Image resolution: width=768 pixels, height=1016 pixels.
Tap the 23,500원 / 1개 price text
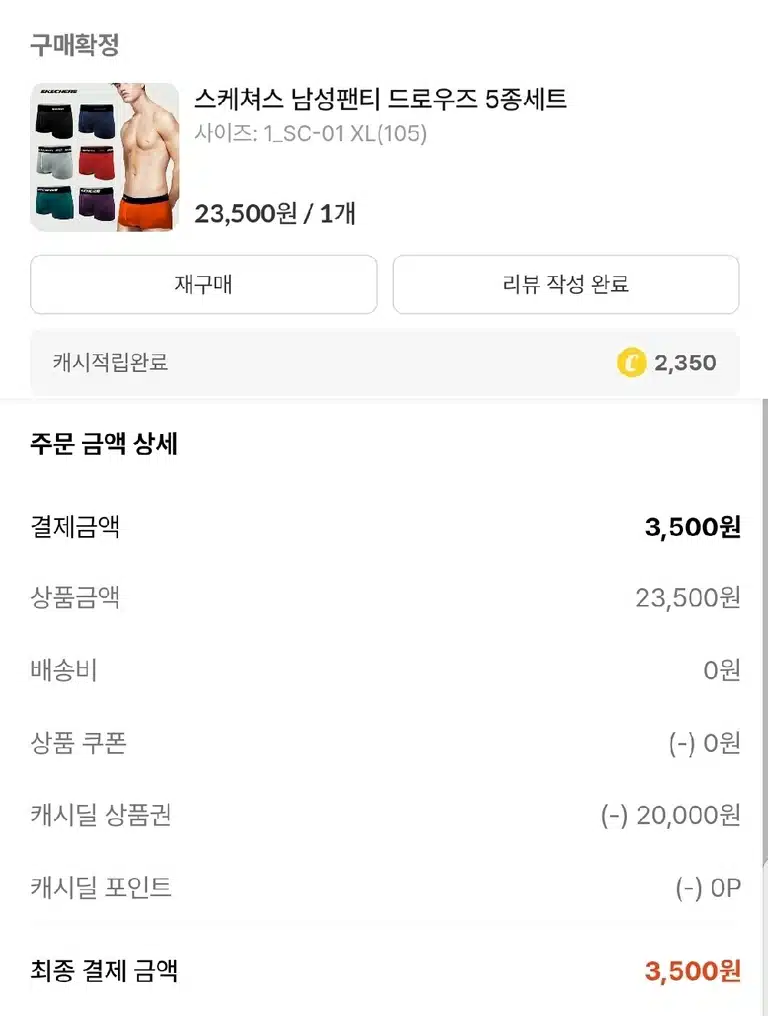(x=275, y=213)
